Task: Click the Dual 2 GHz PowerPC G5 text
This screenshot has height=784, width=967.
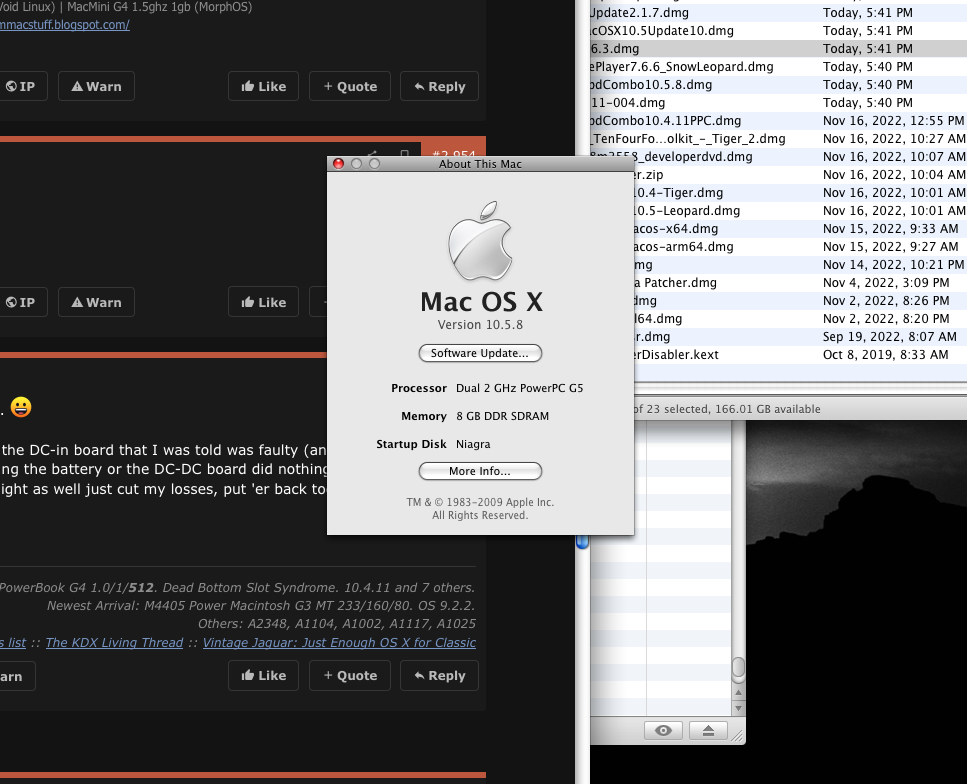Action: click(519, 388)
